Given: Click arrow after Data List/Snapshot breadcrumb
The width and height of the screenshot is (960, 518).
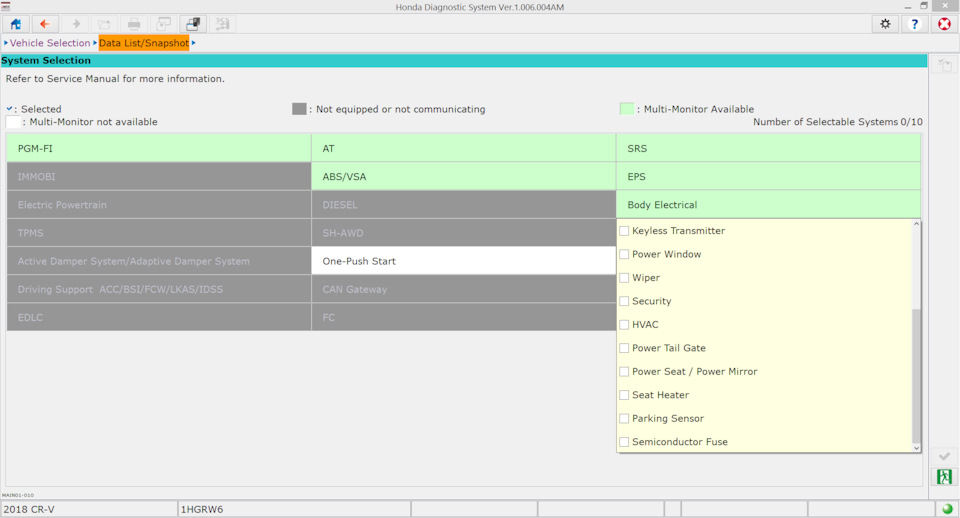Looking at the screenshot, I should [193, 43].
